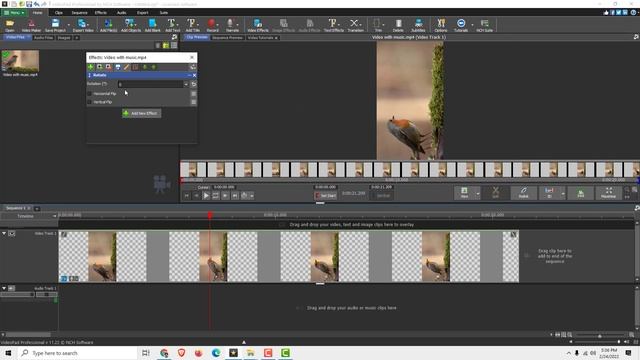This screenshot has height=360, width=640.
Task: Click the Maximize preview button
Action: click(608, 192)
